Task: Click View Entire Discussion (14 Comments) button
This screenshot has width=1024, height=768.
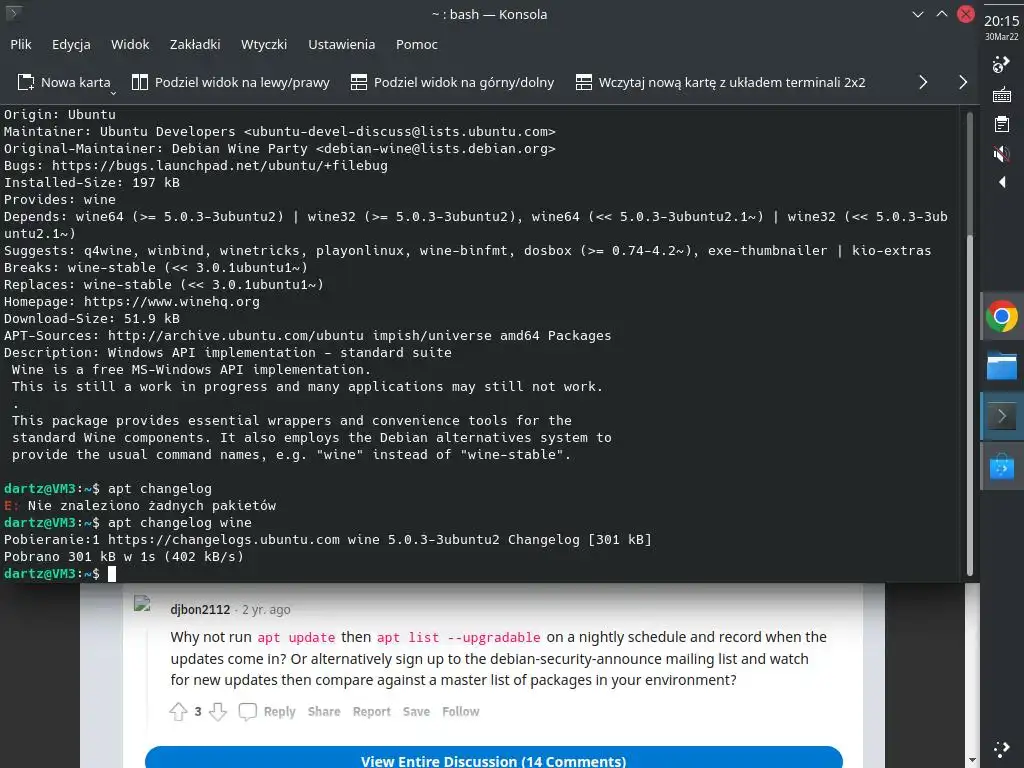Action: point(494,758)
